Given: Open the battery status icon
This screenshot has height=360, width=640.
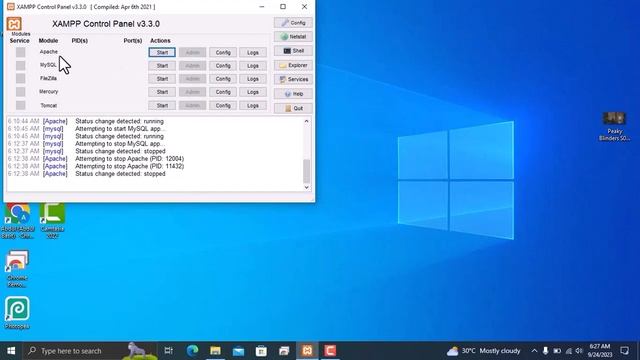Looking at the screenshot, I should [x=557, y=351].
